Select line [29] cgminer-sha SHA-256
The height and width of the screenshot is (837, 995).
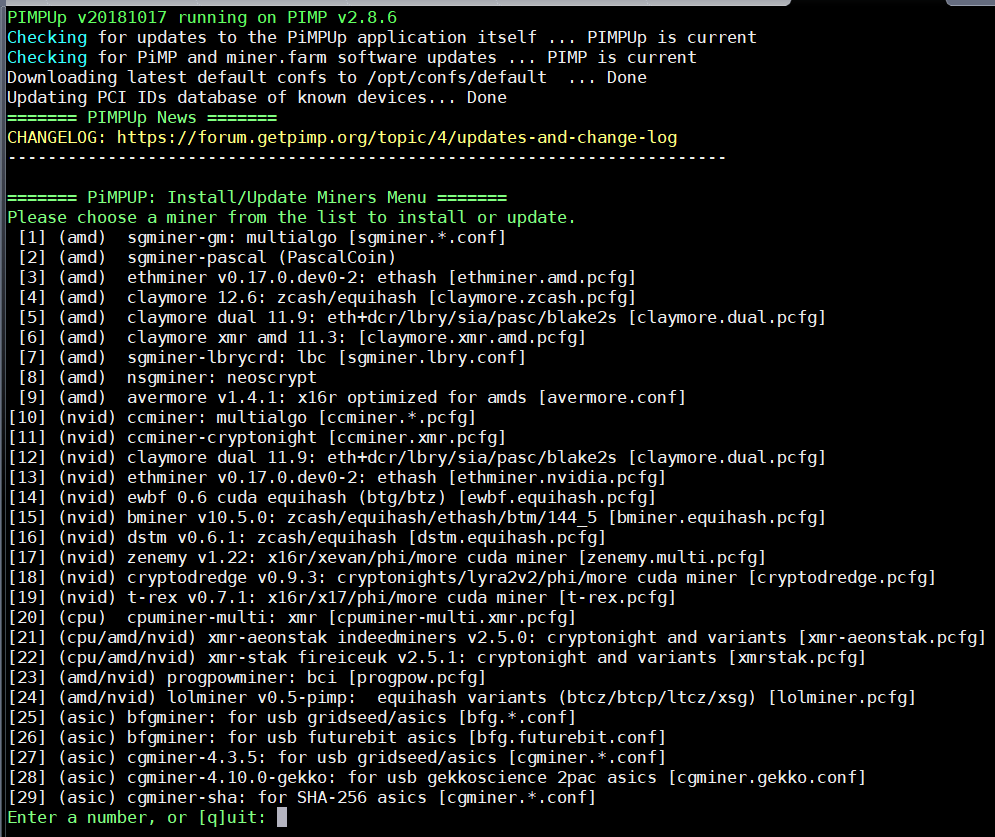click(302, 798)
